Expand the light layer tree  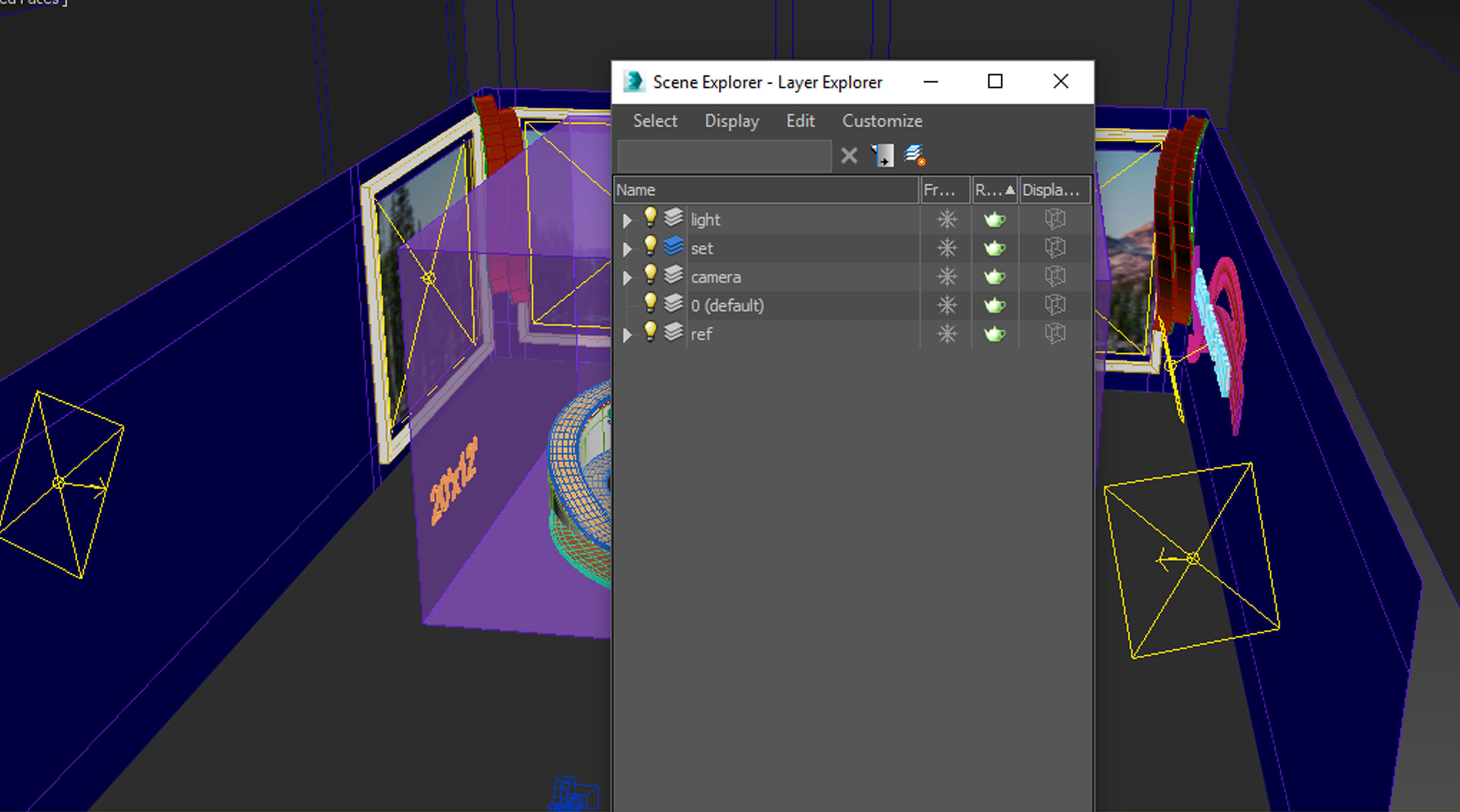627,221
